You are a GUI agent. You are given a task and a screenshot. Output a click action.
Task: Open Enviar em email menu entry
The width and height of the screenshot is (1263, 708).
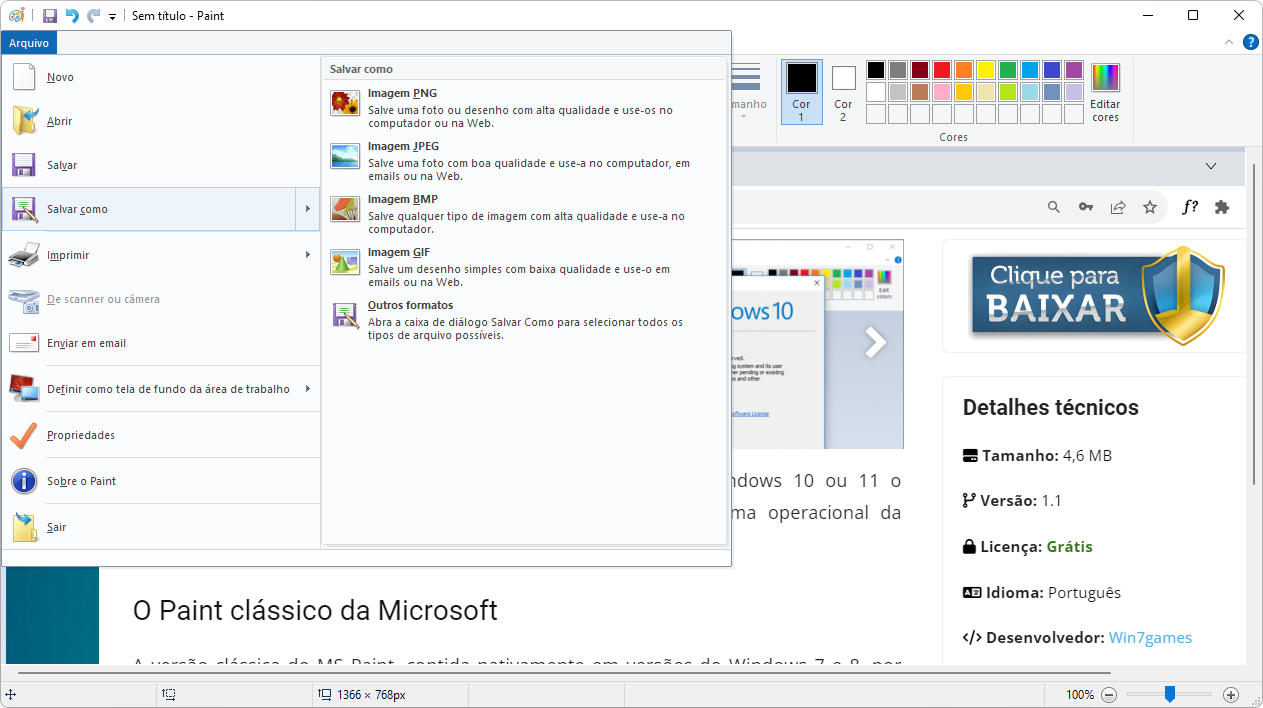click(161, 343)
